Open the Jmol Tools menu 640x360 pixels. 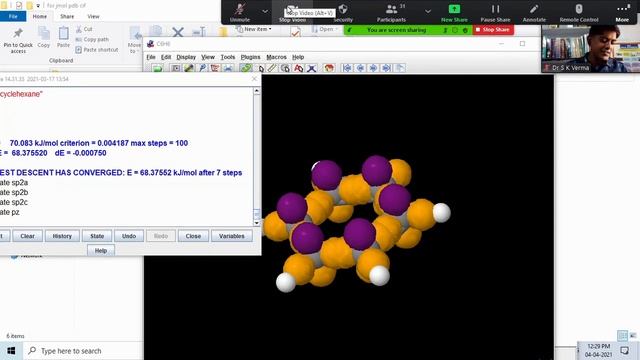pos(228,57)
